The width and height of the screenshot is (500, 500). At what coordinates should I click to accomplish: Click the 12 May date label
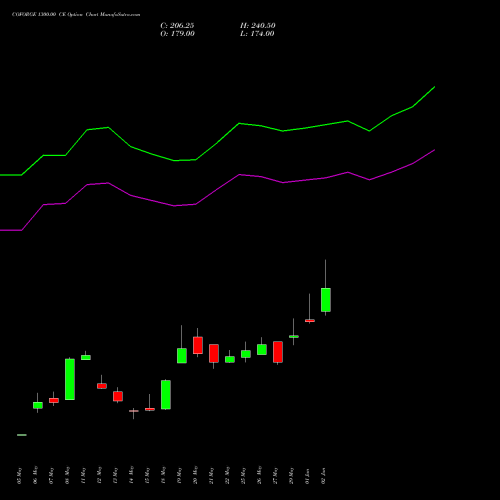99,475
